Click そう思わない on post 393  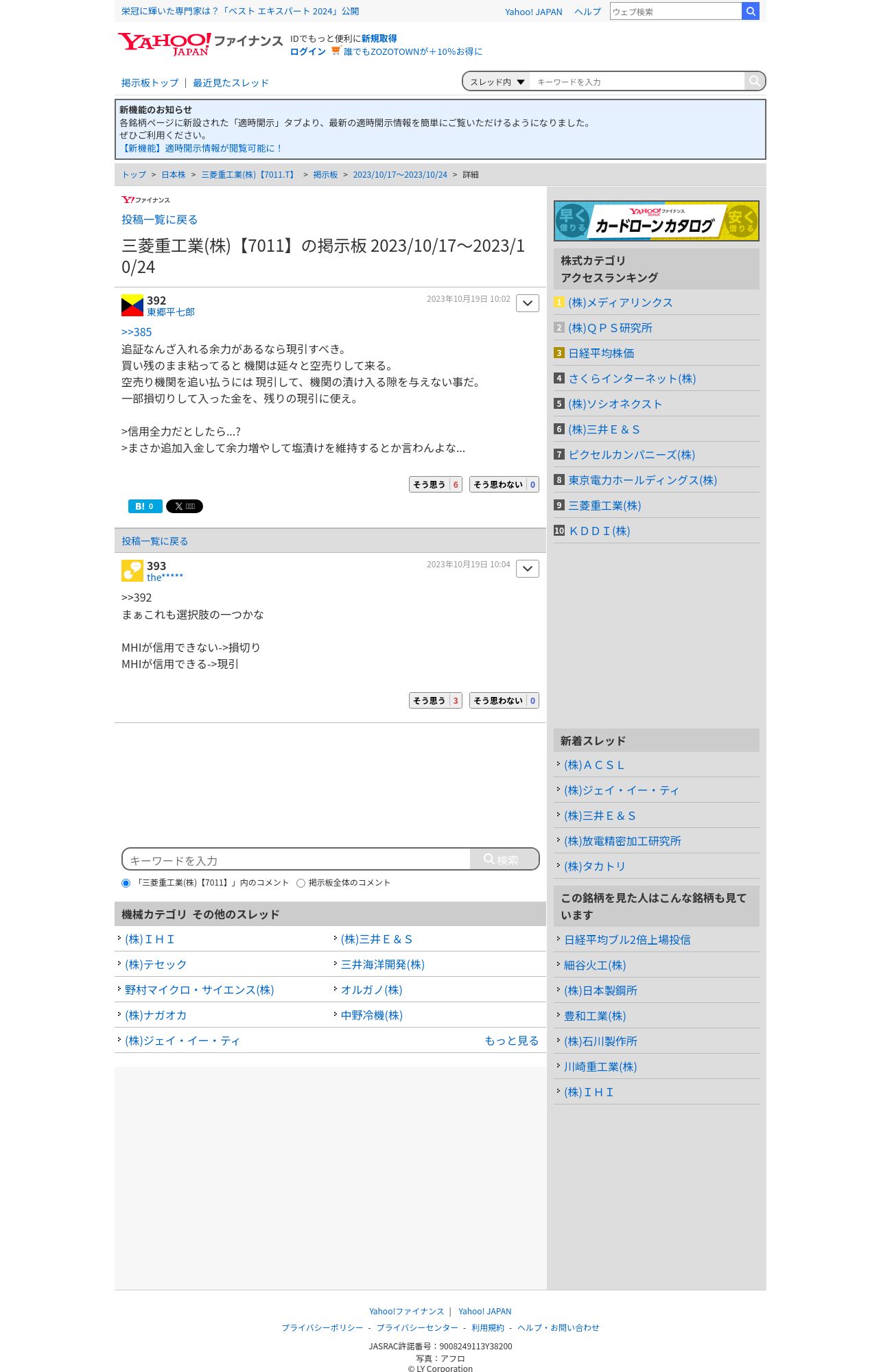coord(504,700)
